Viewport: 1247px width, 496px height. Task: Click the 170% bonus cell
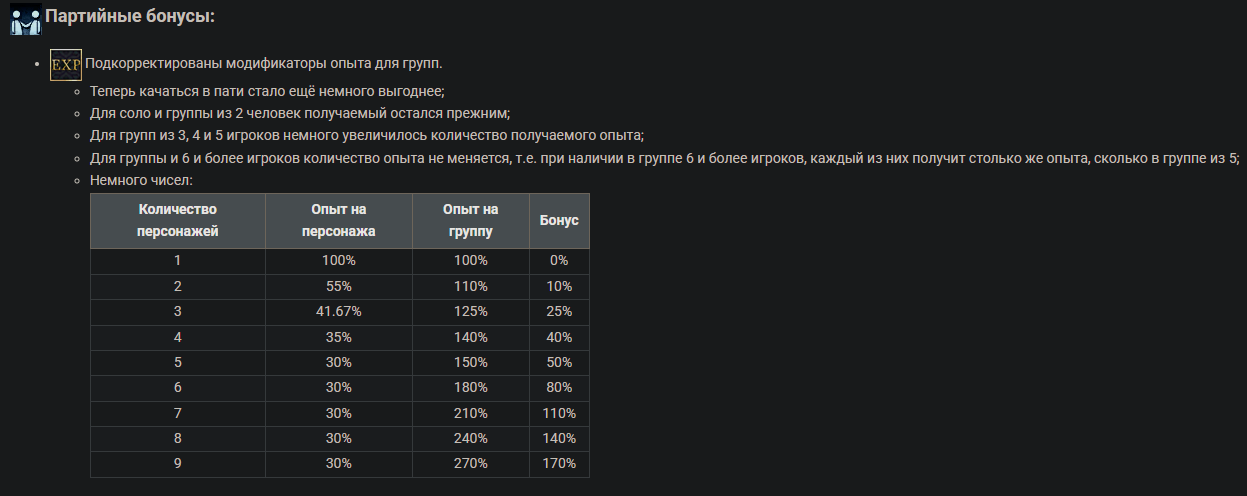pos(559,464)
